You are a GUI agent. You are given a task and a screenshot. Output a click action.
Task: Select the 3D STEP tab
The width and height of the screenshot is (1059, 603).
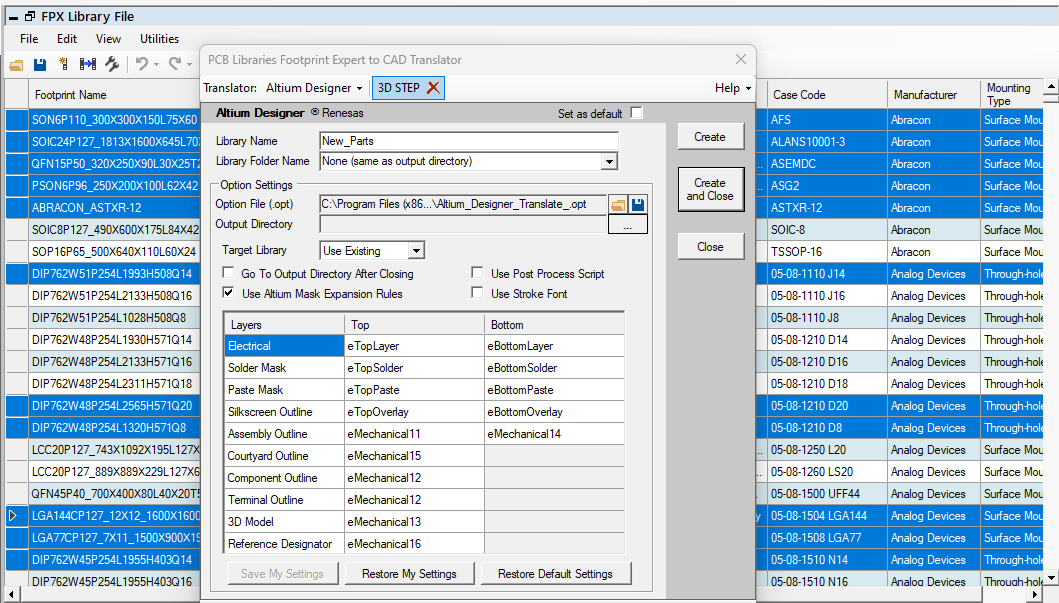click(398, 88)
